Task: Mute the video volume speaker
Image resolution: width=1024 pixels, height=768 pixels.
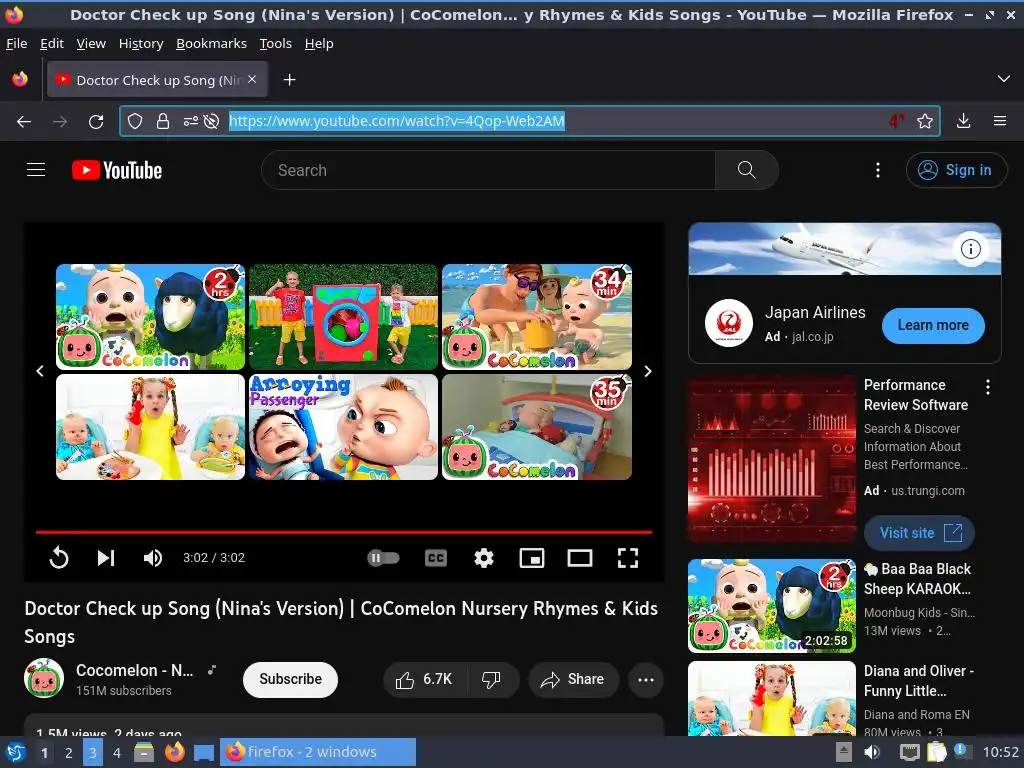Action: pyautogui.click(x=153, y=558)
